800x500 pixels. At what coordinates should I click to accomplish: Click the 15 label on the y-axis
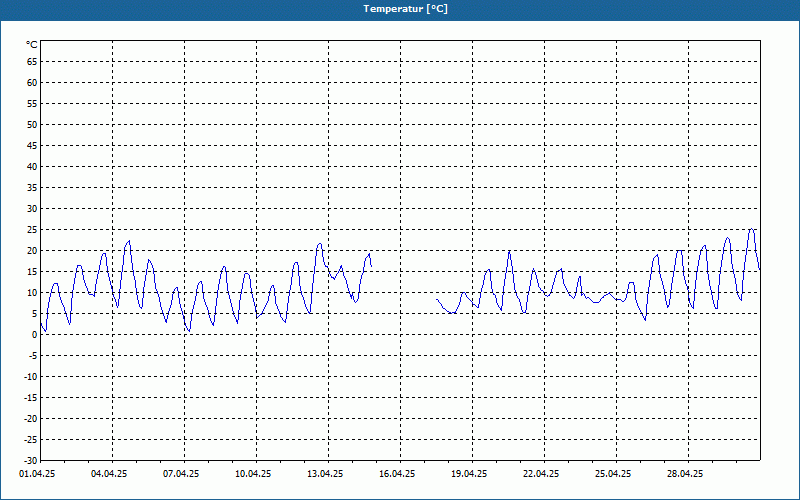point(32,272)
